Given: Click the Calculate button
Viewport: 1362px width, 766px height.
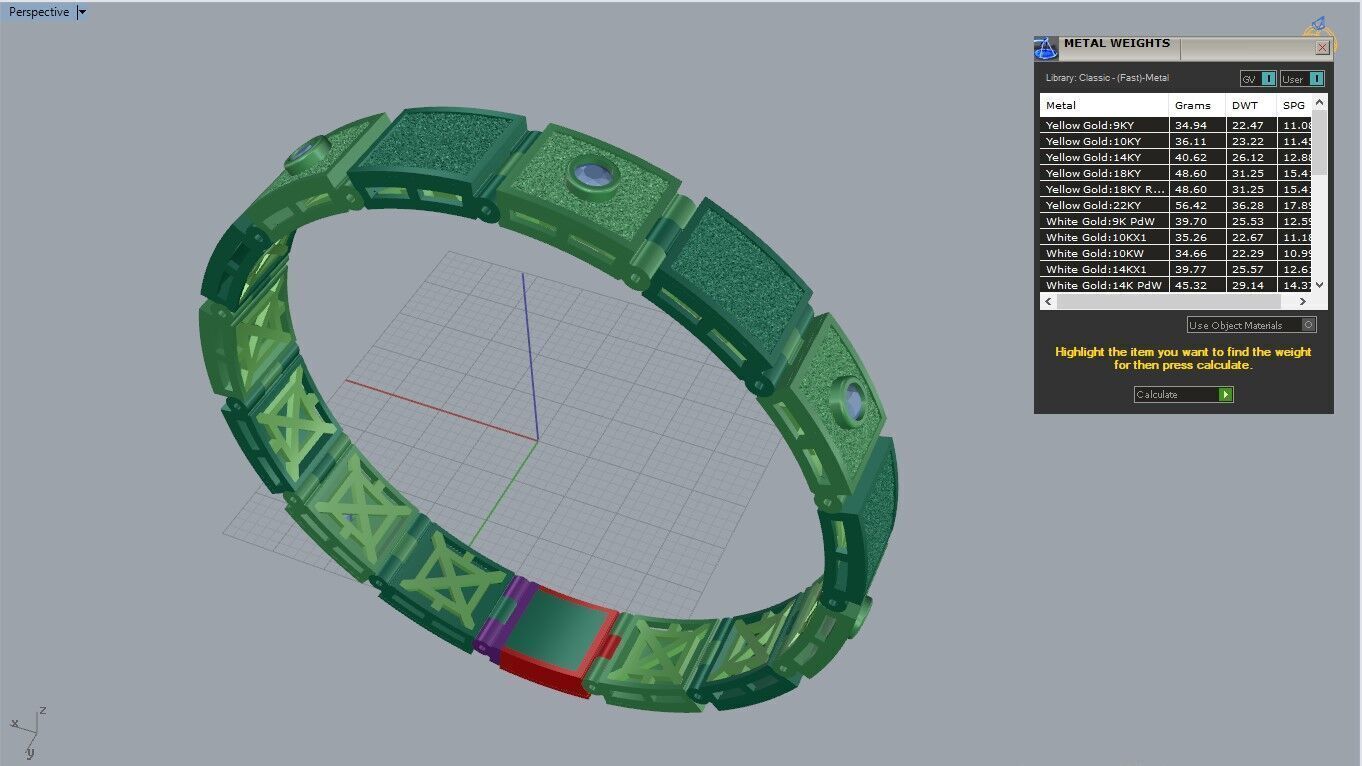Looking at the screenshot, I should pyautogui.click(x=1184, y=395).
